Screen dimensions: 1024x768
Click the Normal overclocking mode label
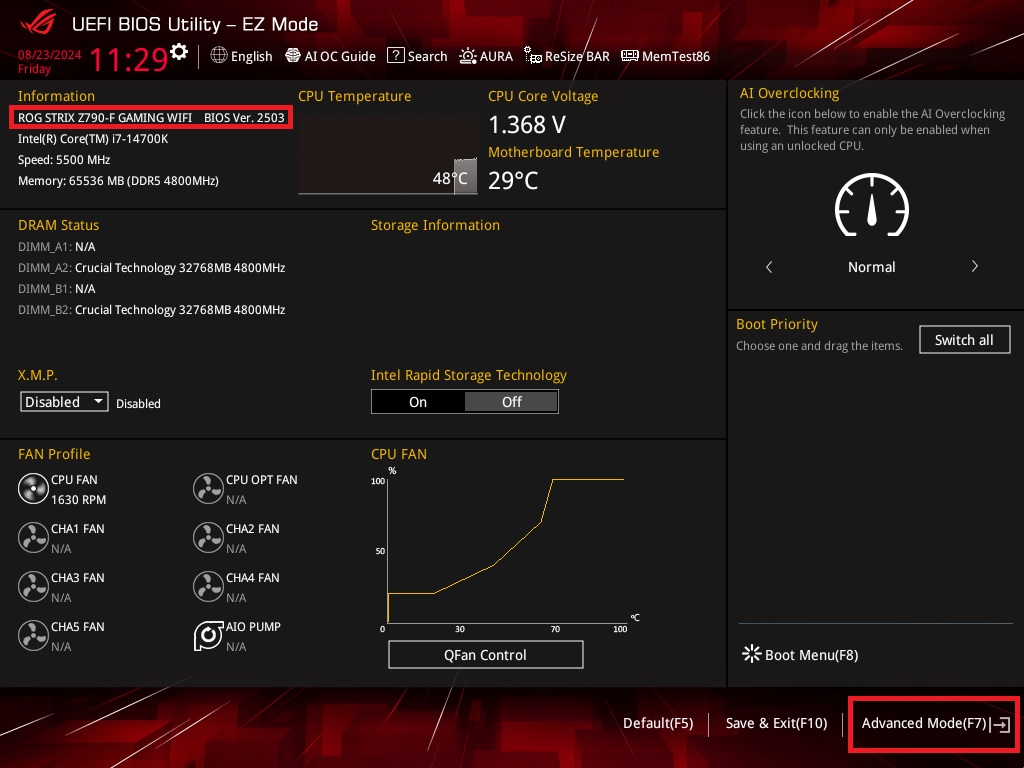(872, 266)
